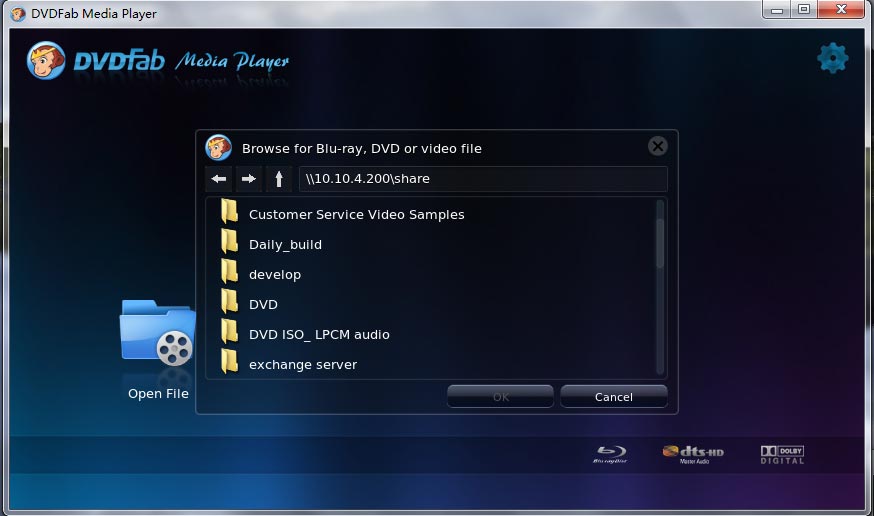
Task: Click the path field \\10.10.4.200\share
Action: 483,179
